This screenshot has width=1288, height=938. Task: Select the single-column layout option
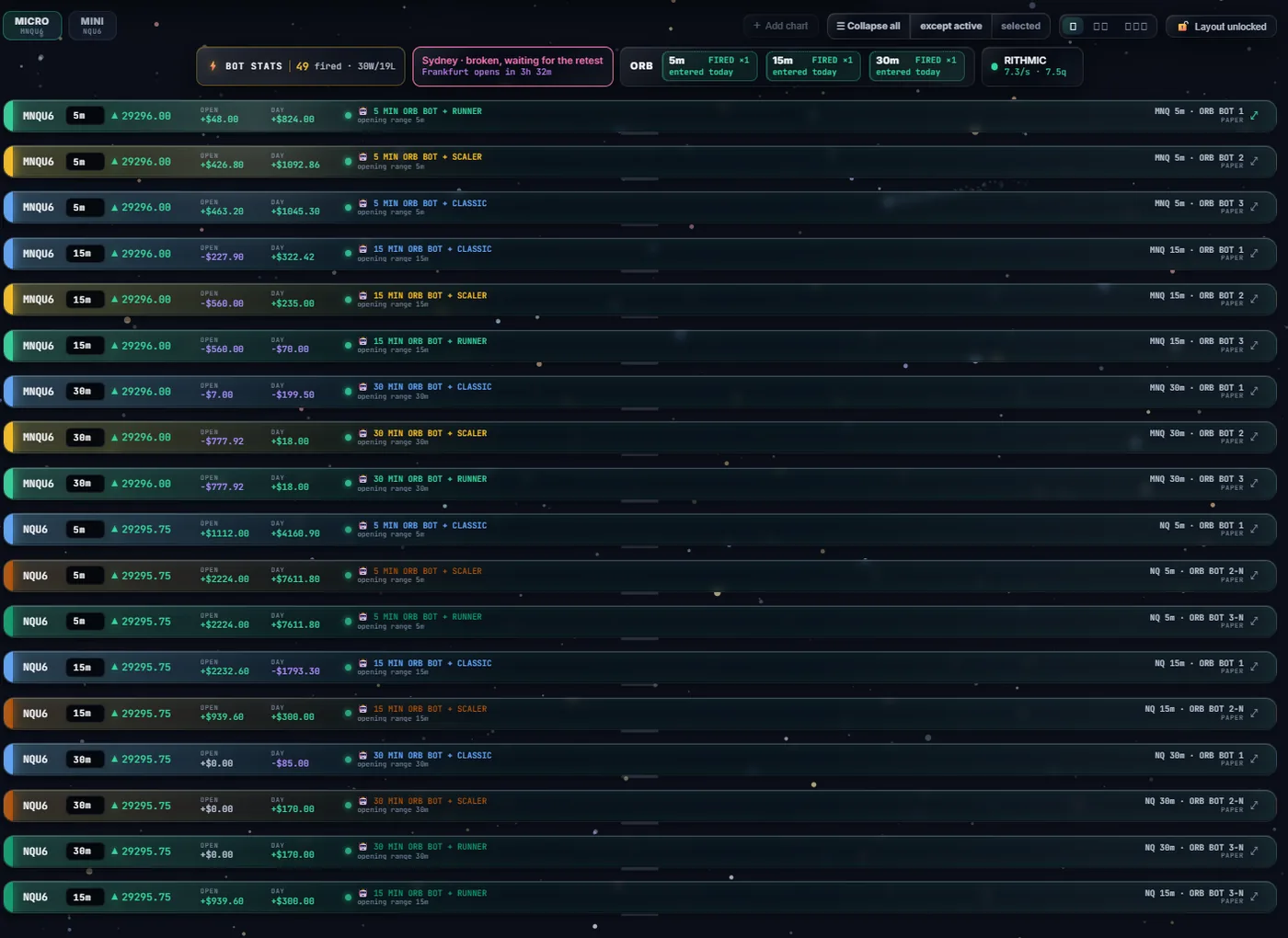(x=1073, y=27)
